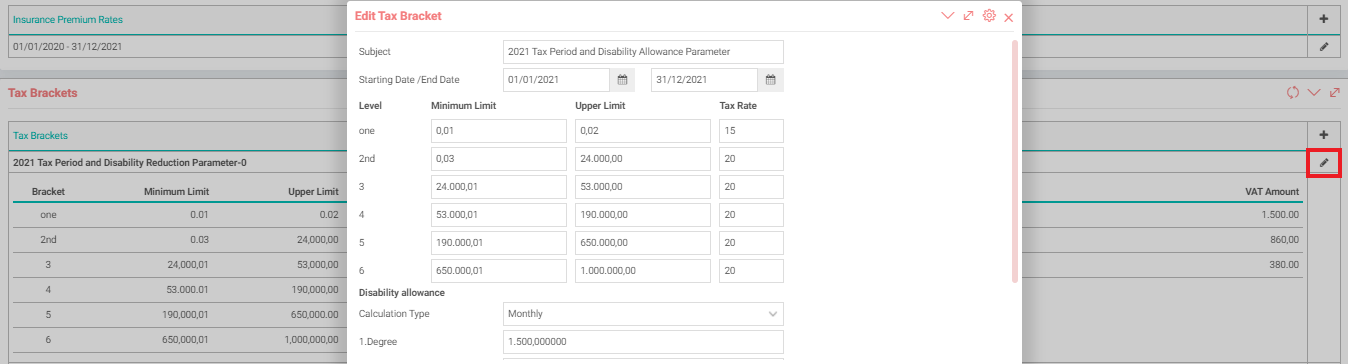
Task: Refresh the Tax Brackets panel
Action: point(1293,93)
